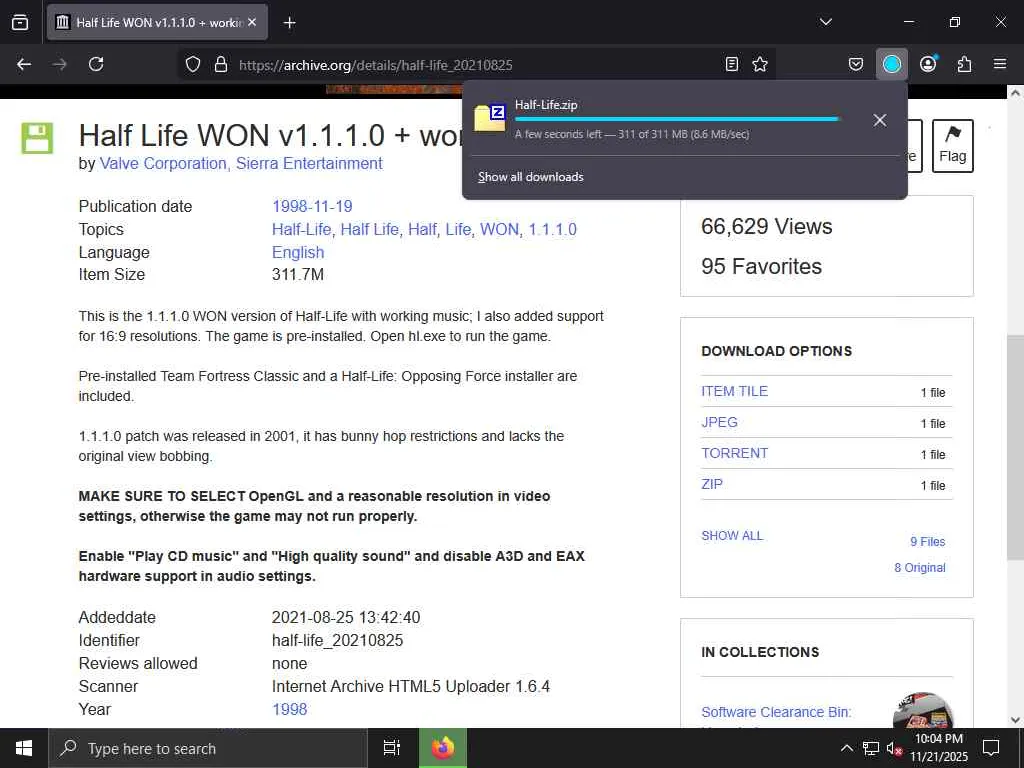Cancel the Half-Life.zip download
1024x768 pixels.
click(880, 120)
